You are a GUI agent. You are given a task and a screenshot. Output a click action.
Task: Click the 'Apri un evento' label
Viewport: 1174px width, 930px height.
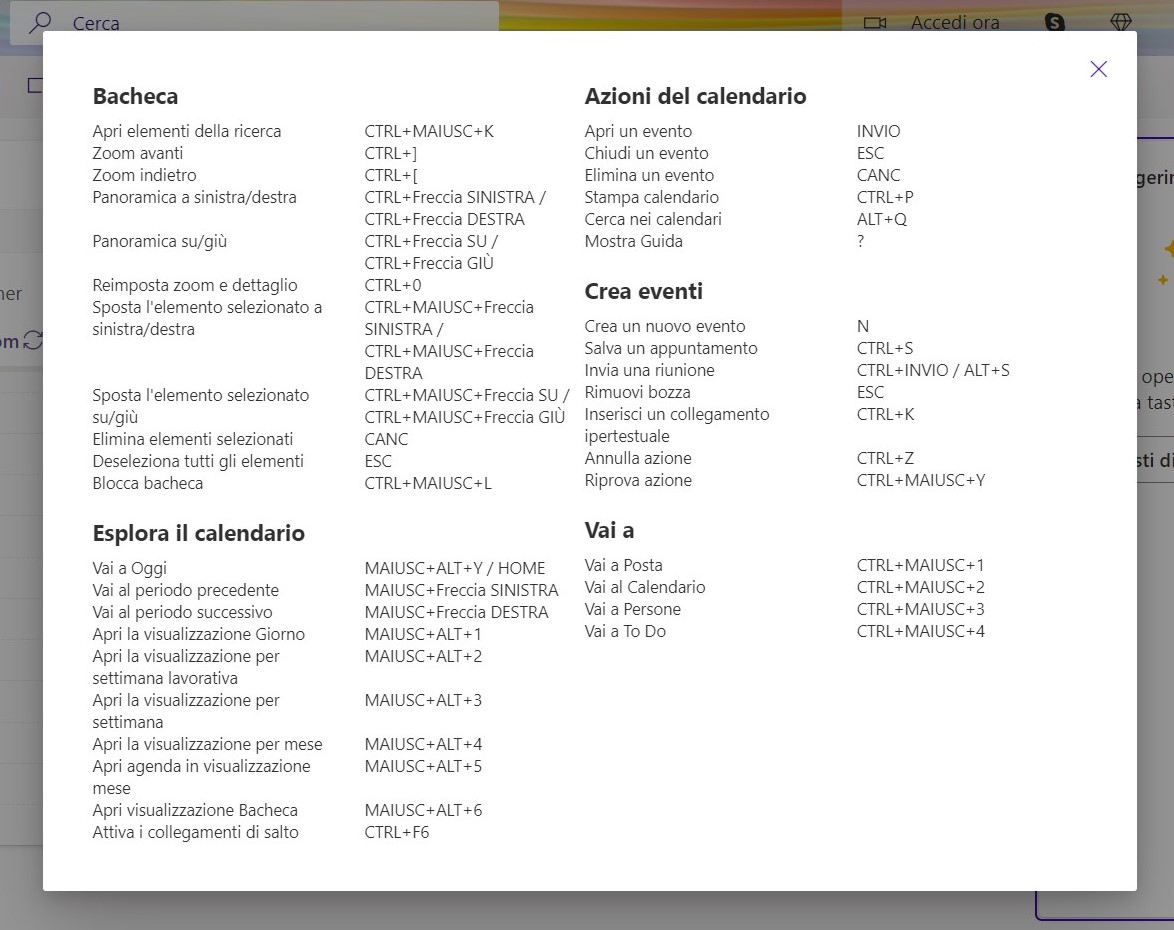638,131
